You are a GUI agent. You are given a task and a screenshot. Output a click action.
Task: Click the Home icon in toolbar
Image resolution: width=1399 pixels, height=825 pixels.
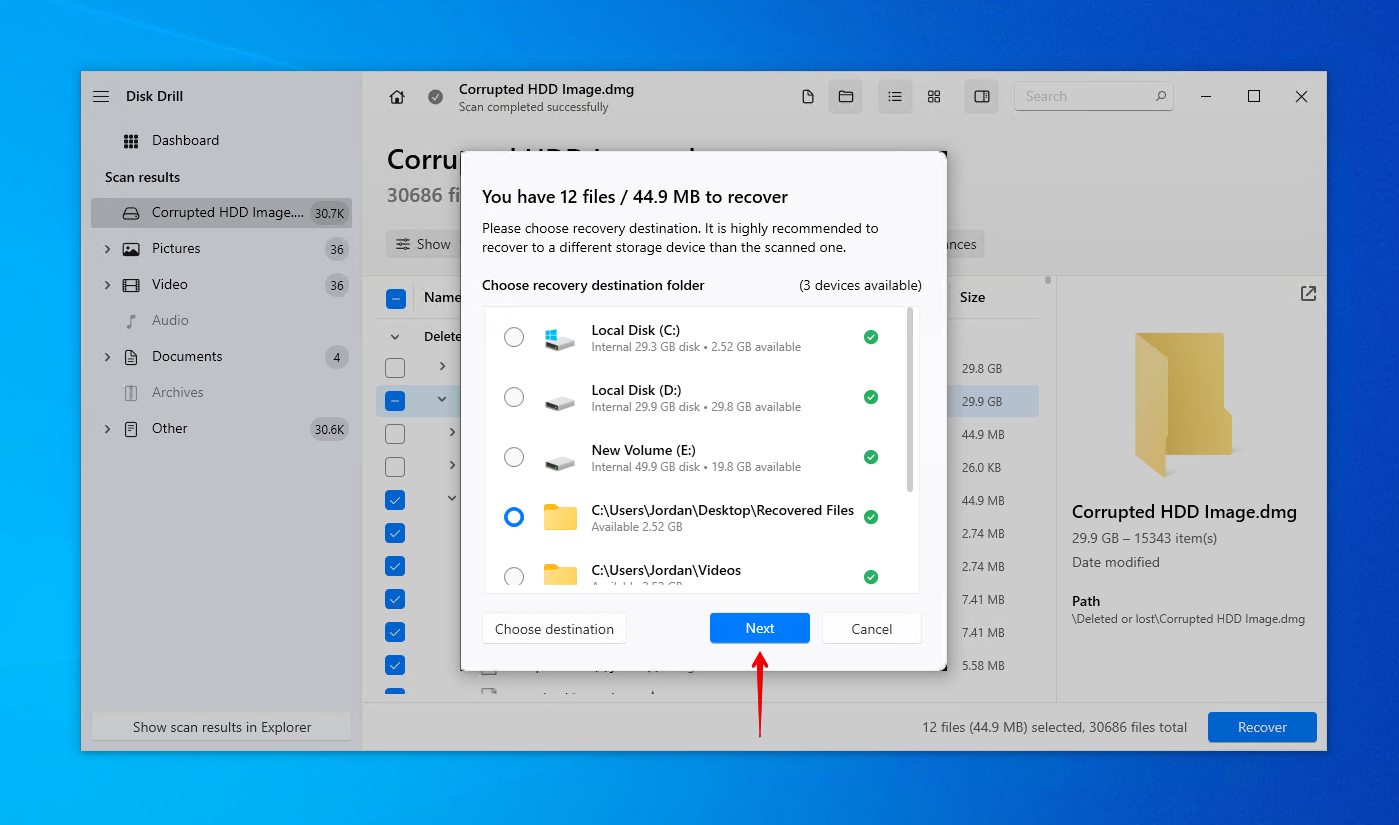[397, 97]
